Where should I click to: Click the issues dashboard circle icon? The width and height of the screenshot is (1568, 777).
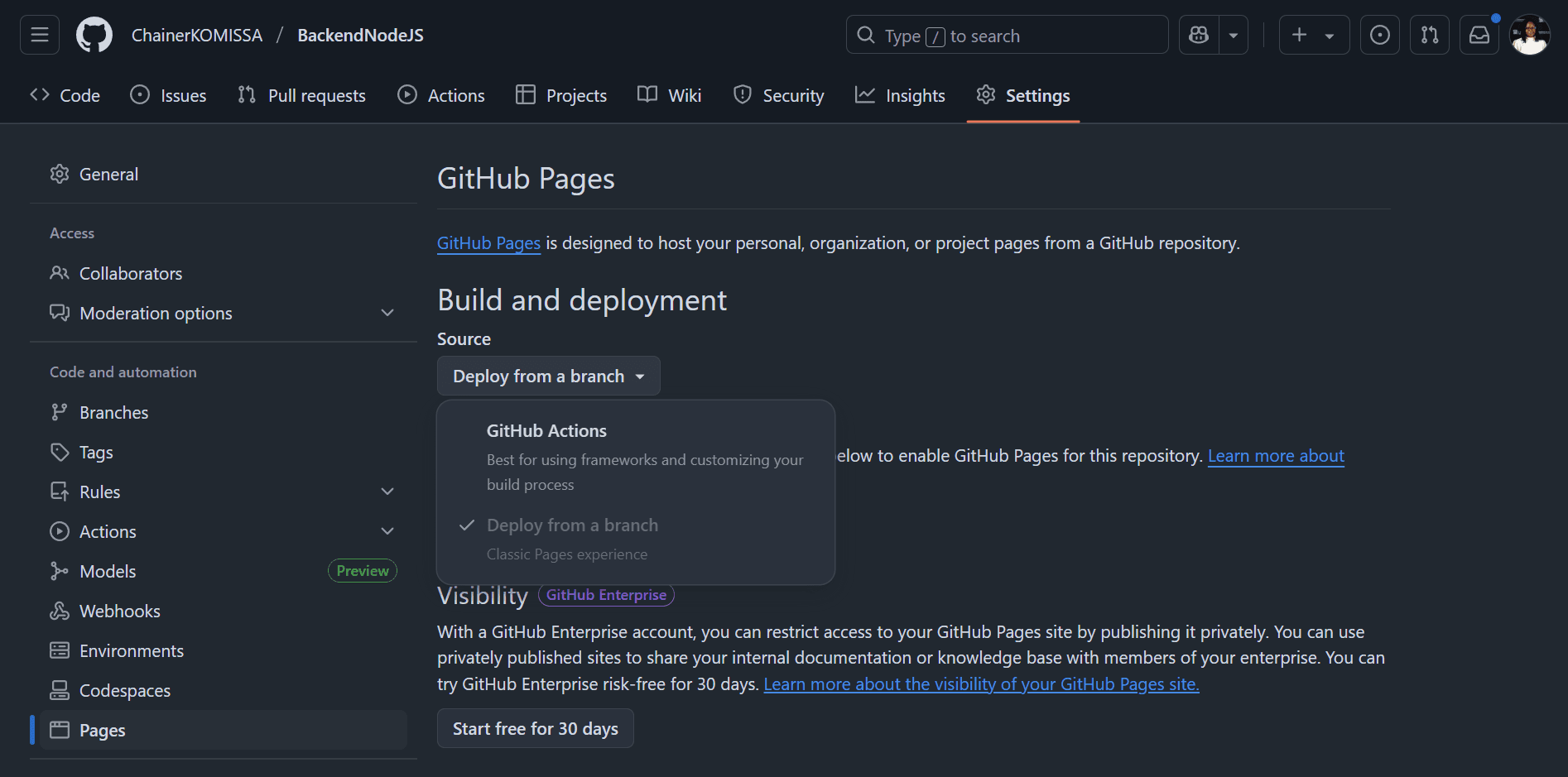point(1379,34)
